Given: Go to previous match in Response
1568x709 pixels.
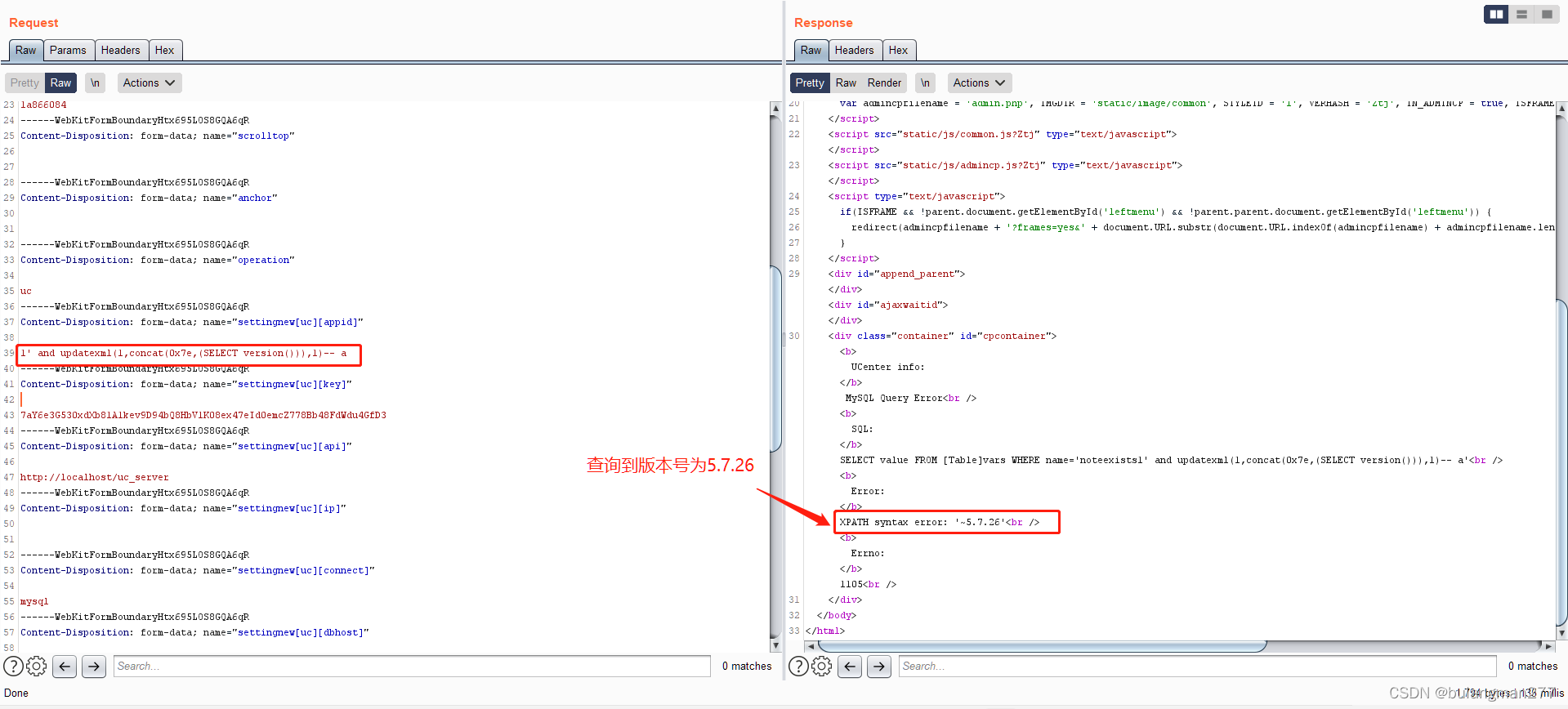Looking at the screenshot, I should [850, 667].
